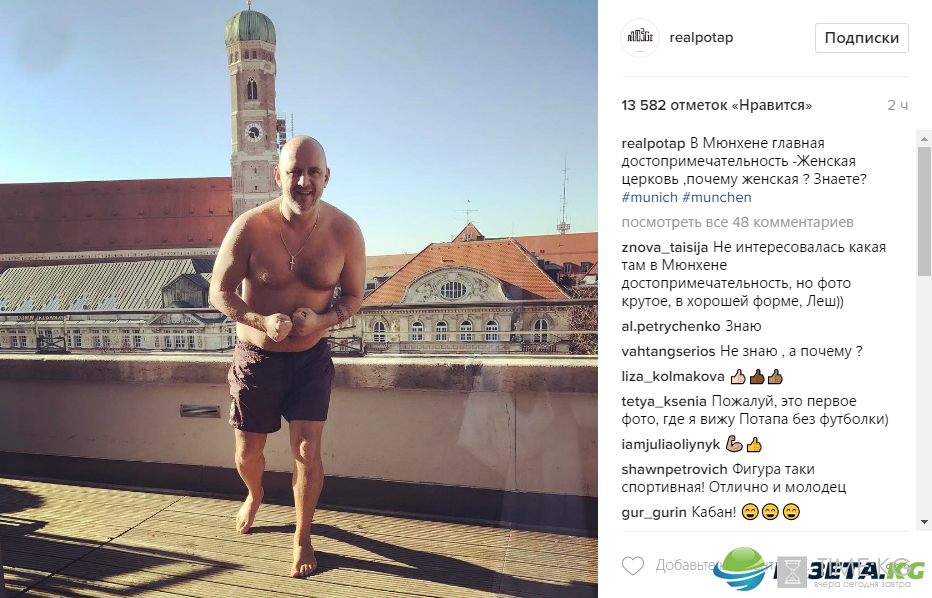Open the gur_gurin commenter profile
Image resolution: width=932 pixels, height=598 pixels.
point(654,512)
